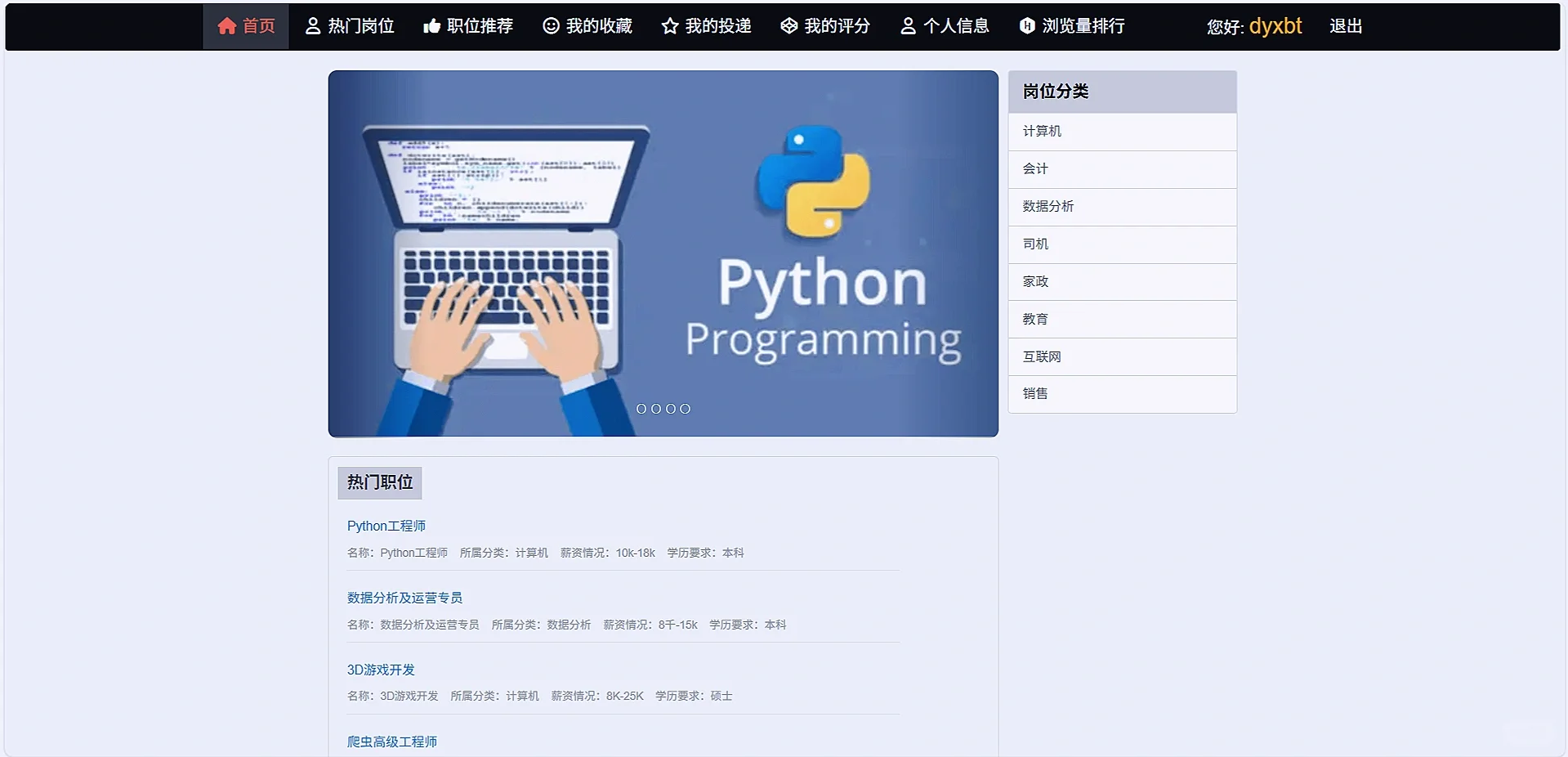The height and width of the screenshot is (757, 1568).
Task: Choose the 会计 job category
Action: click(1123, 169)
